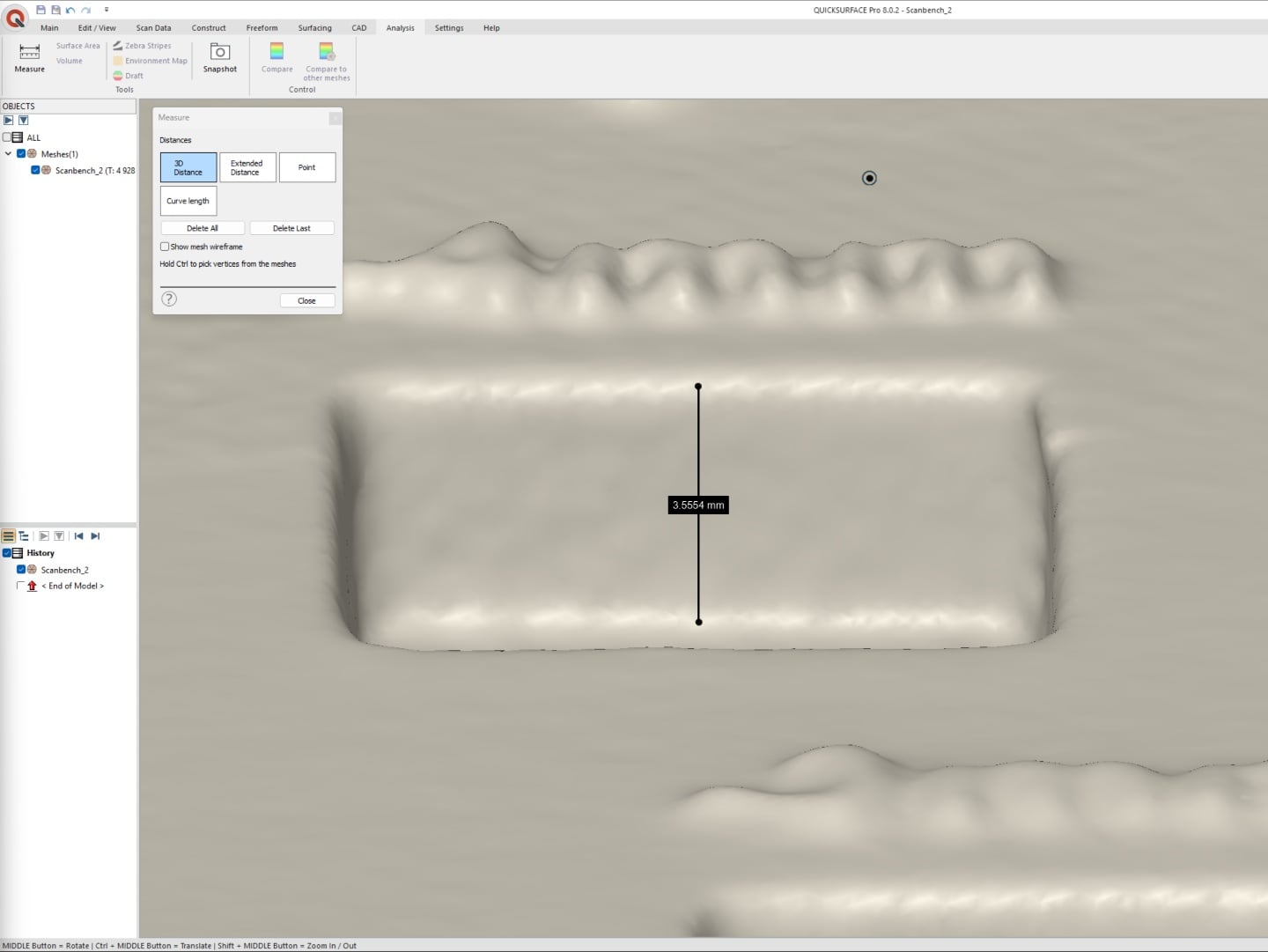
Task: Click the Zebra Stripes icon
Action: (118, 46)
